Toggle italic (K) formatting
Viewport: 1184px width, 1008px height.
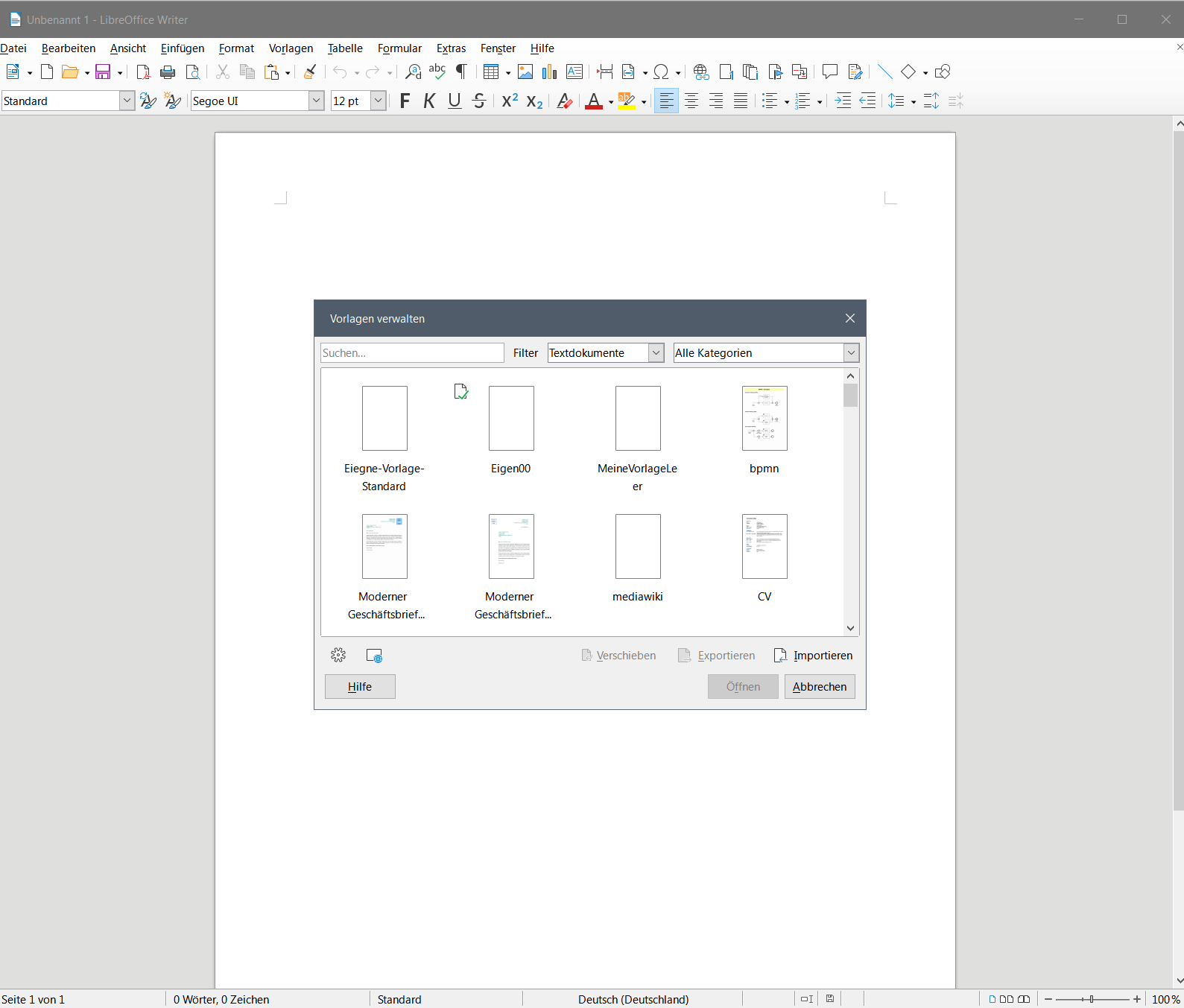click(429, 101)
